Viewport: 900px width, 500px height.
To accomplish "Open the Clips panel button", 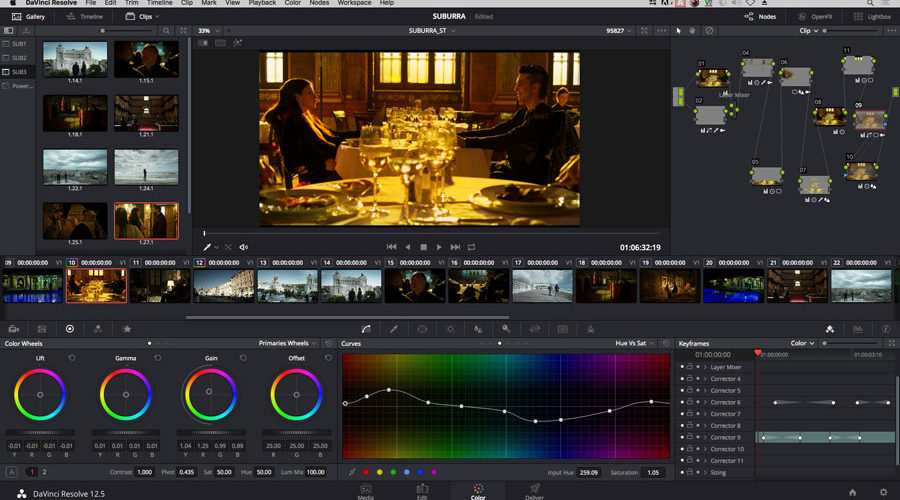I will 142,17.
